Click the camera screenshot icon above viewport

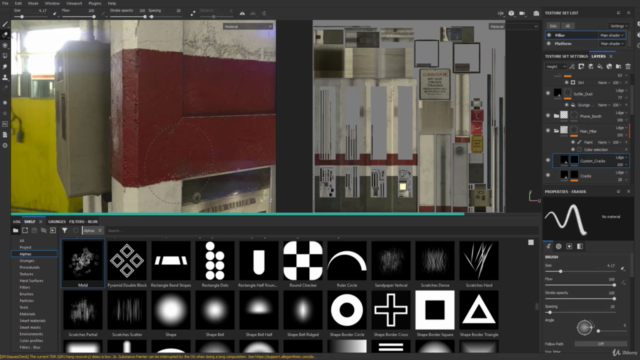click(536, 13)
